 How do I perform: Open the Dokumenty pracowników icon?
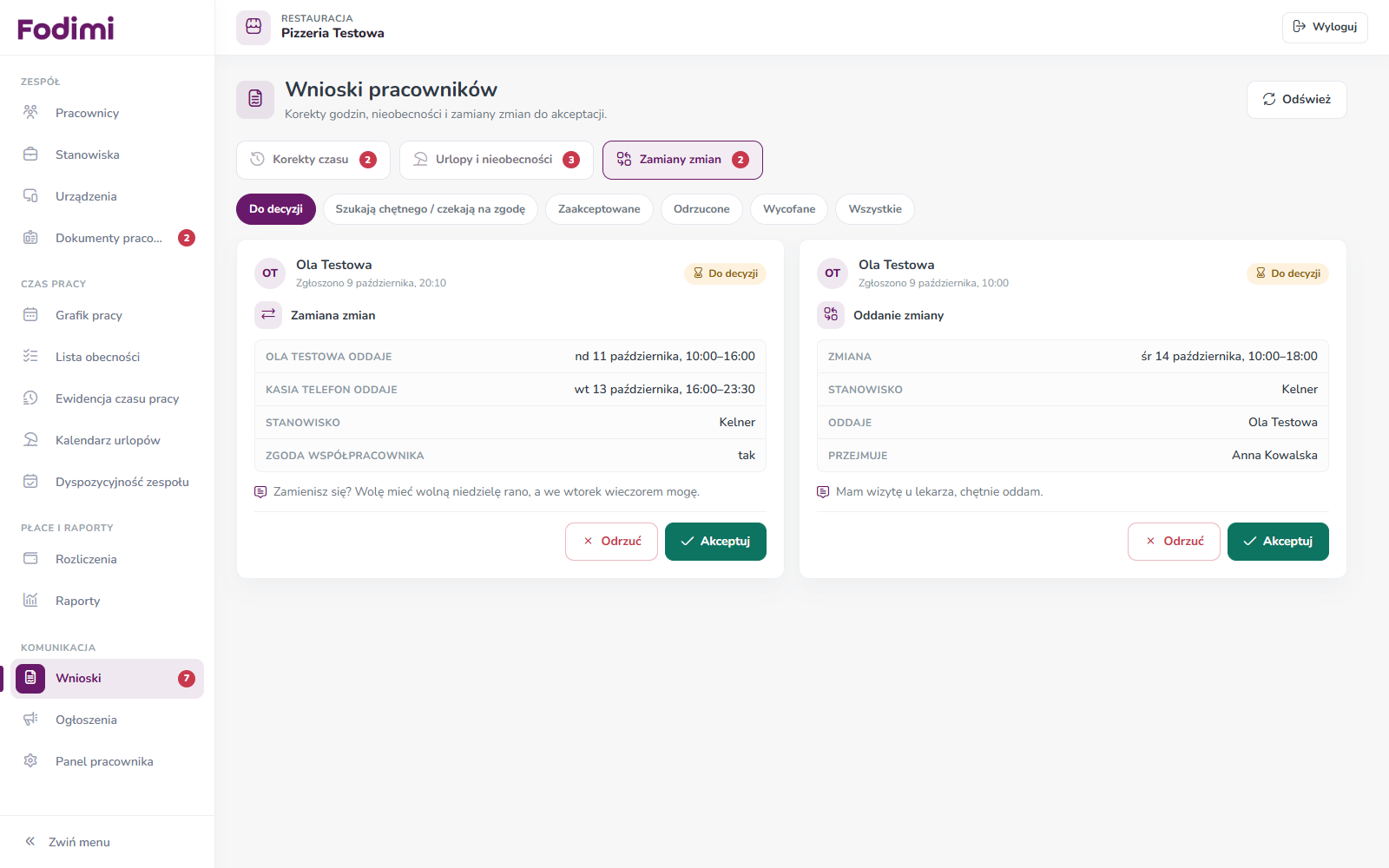(x=30, y=238)
